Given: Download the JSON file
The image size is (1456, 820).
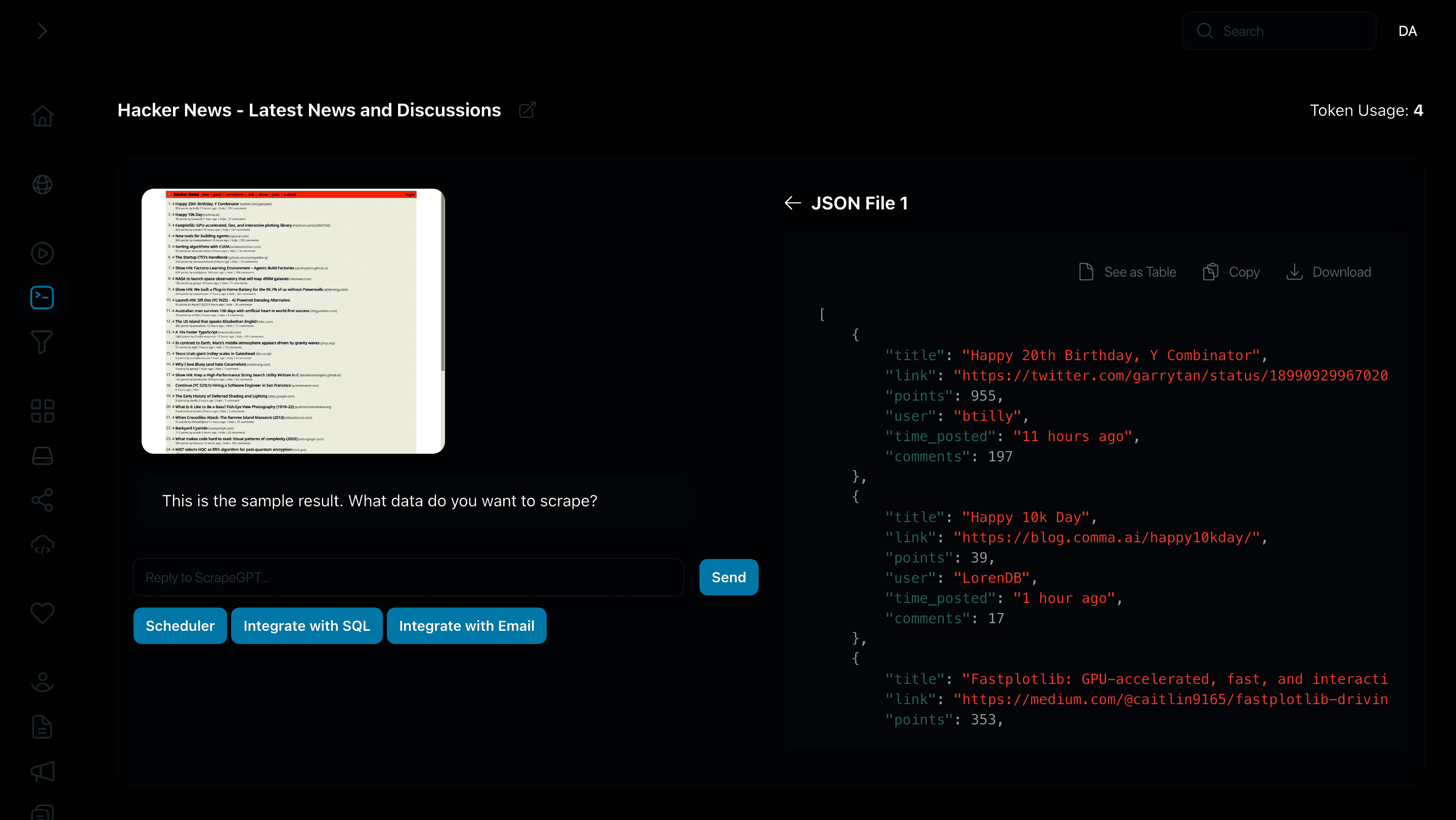Looking at the screenshot, I should coord(1328,272).
